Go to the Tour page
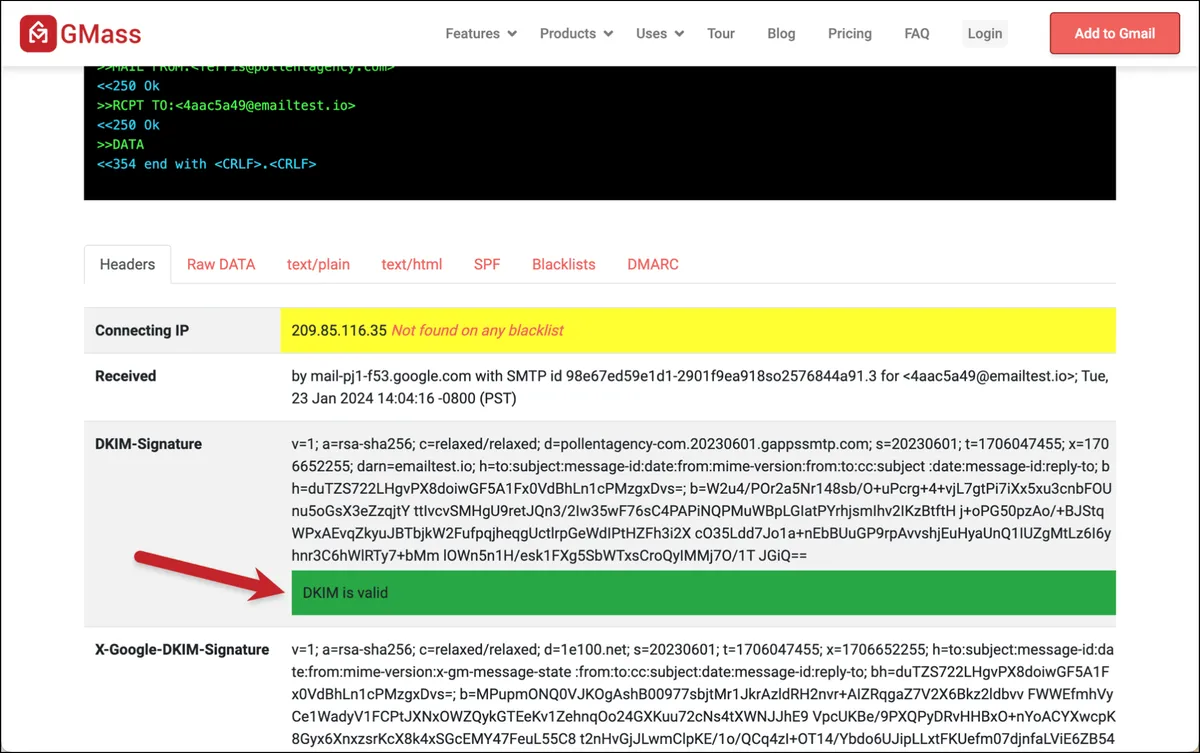This screenshot has width=1200, height=753. [721, 33]
